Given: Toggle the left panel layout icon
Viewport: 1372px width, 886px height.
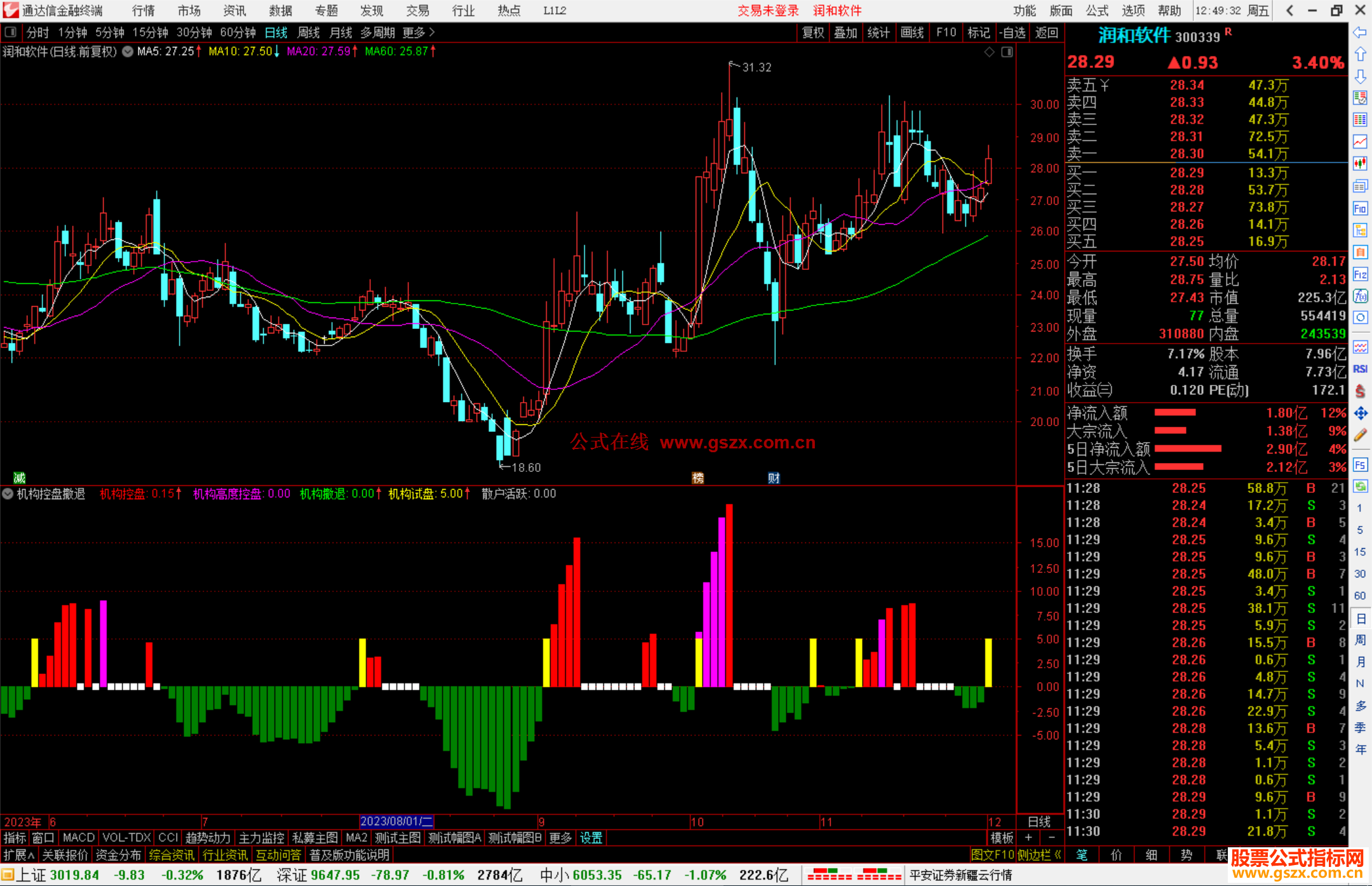Looking at the screenshot, I should 10,32.
